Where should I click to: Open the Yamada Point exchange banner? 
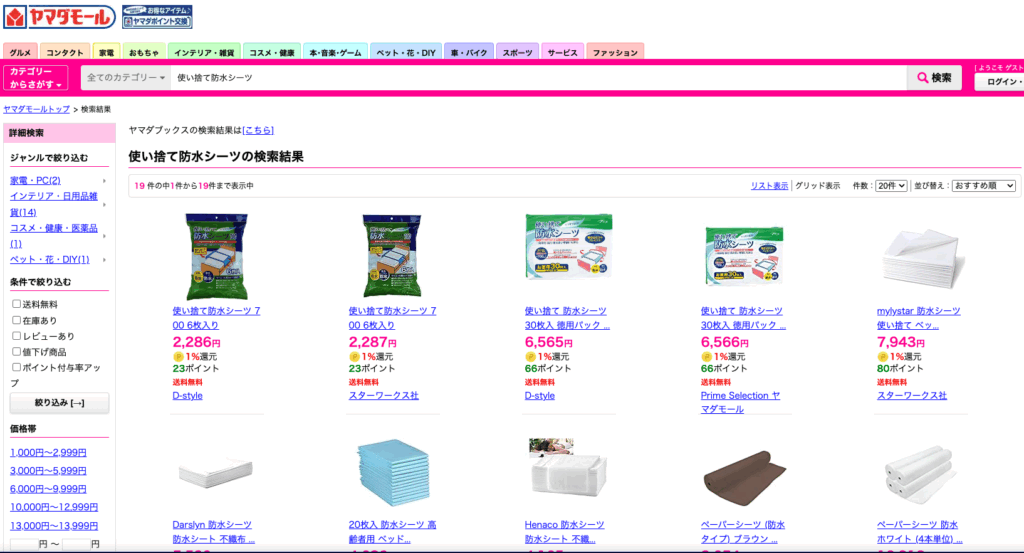[x=157, y=17]
